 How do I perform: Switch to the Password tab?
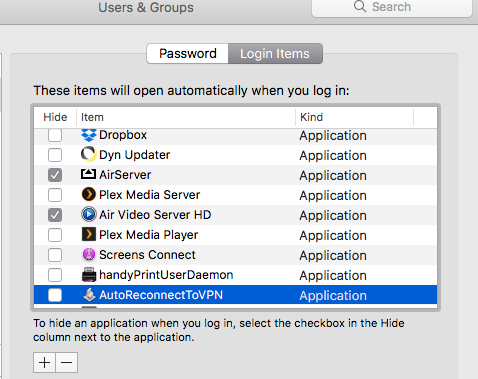coord(188,53)
